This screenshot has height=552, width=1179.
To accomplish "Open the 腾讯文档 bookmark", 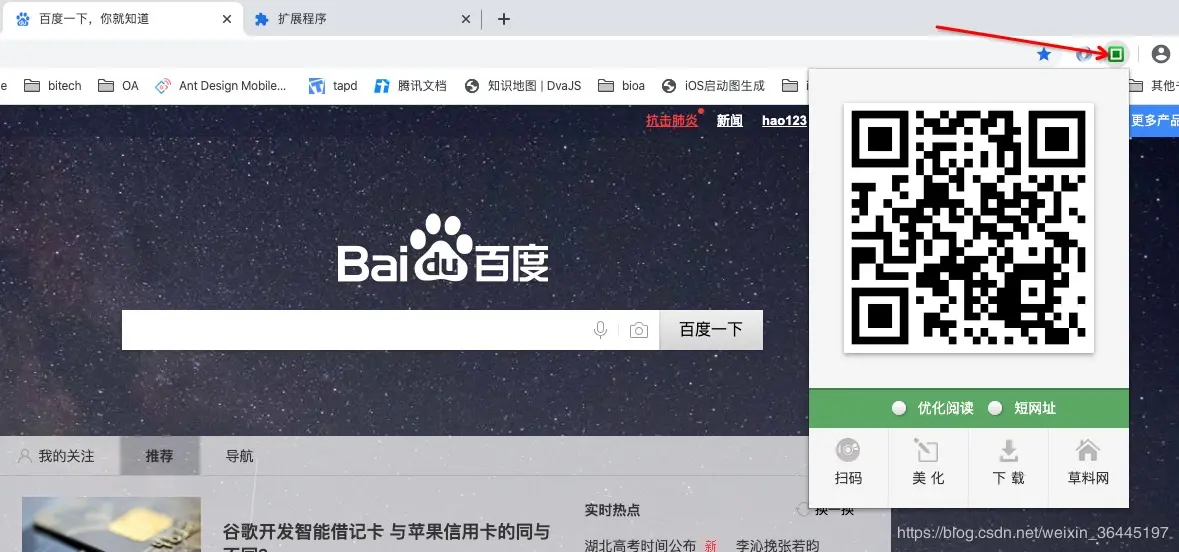I will [x=411, y=86].
